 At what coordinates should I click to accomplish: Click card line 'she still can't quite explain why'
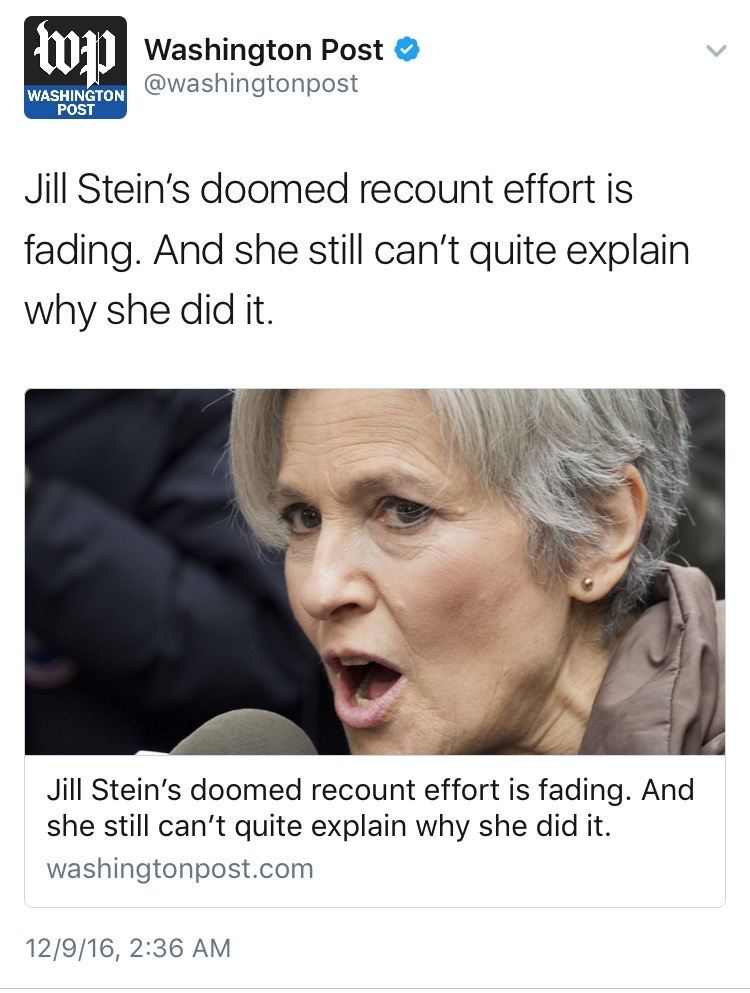257,826
